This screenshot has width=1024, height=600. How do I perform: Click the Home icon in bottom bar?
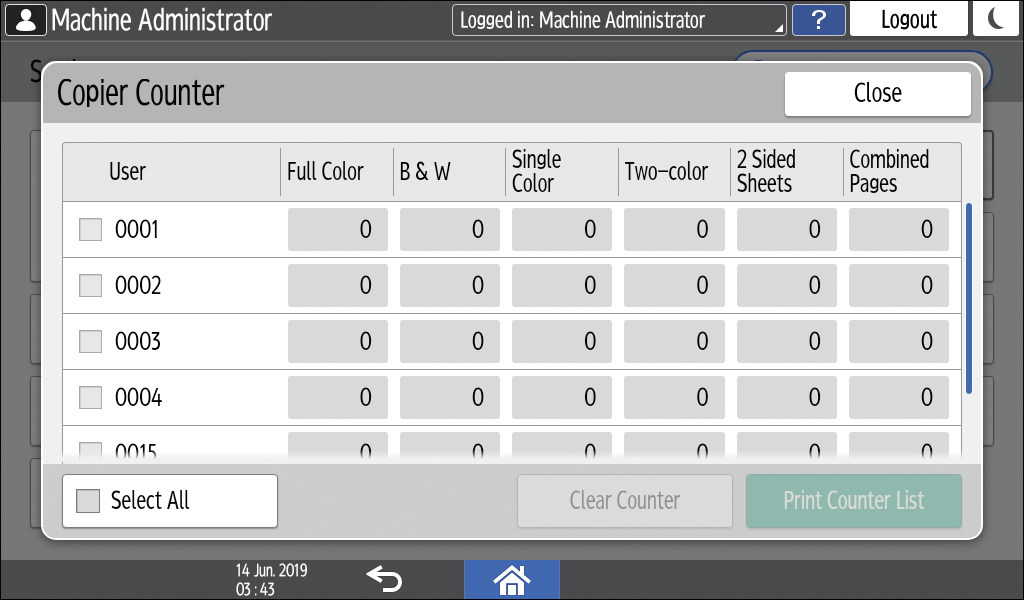tap(512, 579)
